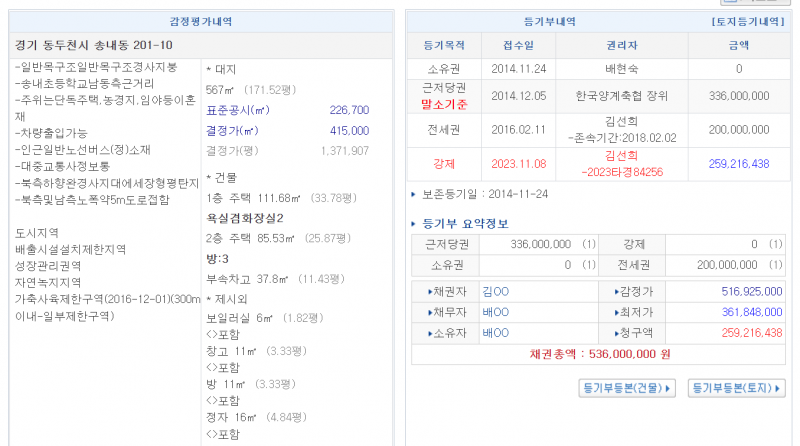The width and height of the screenshot is (800, 446).
Task: Click the arrow beside 청구액 label
Action: (617, 332)
